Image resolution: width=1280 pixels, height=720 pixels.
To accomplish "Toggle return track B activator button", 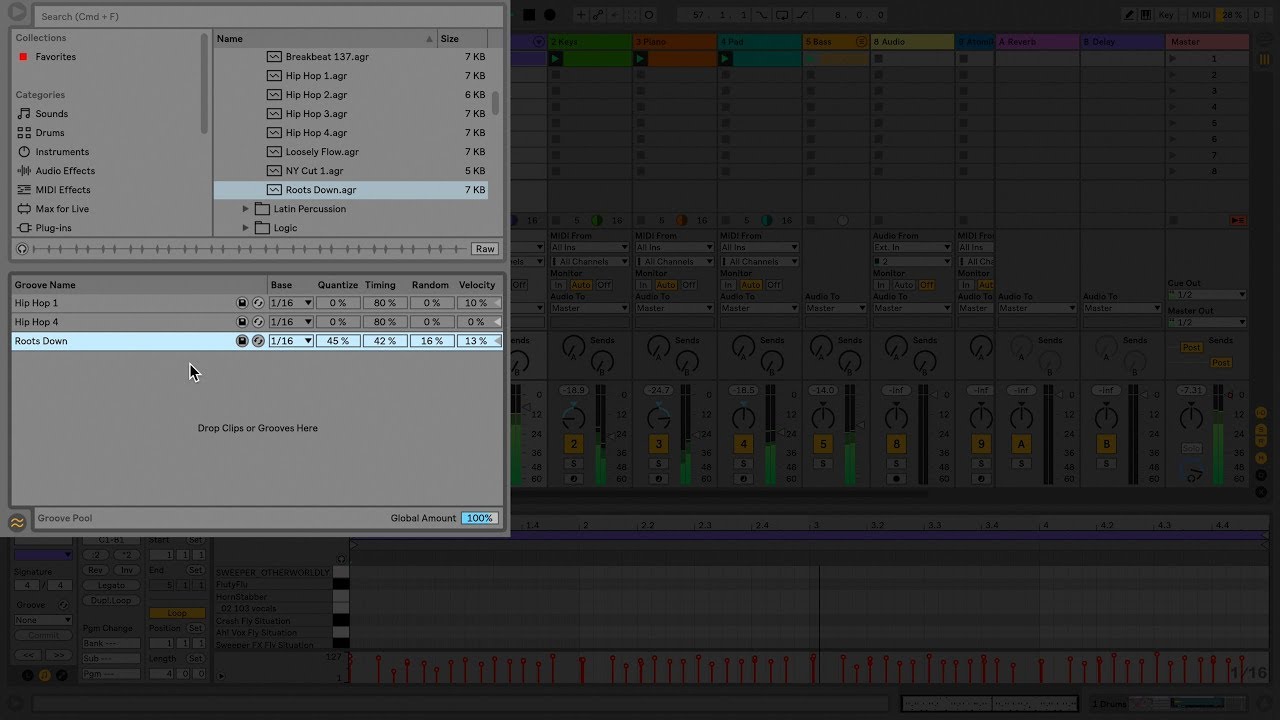I will click(x=1106, y=444).
